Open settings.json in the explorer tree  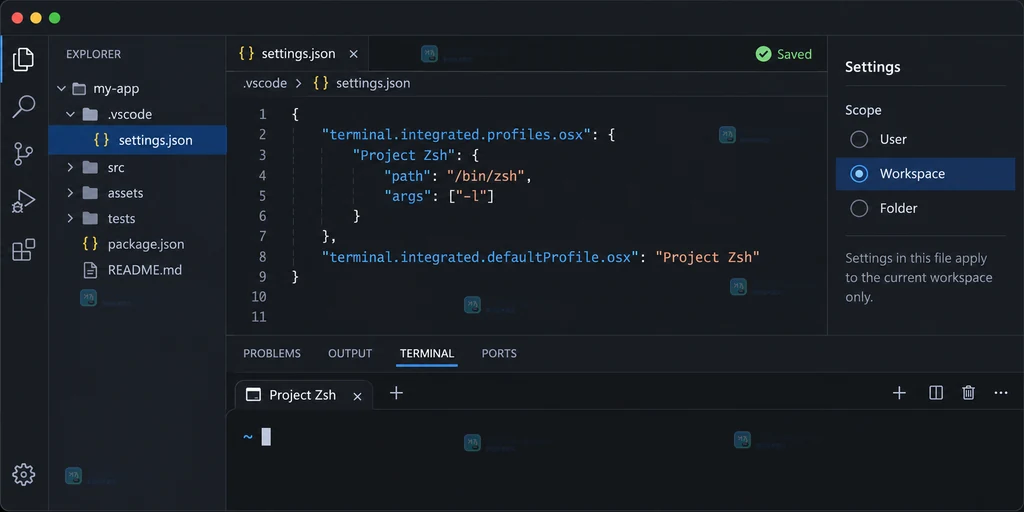pos(138,140)
